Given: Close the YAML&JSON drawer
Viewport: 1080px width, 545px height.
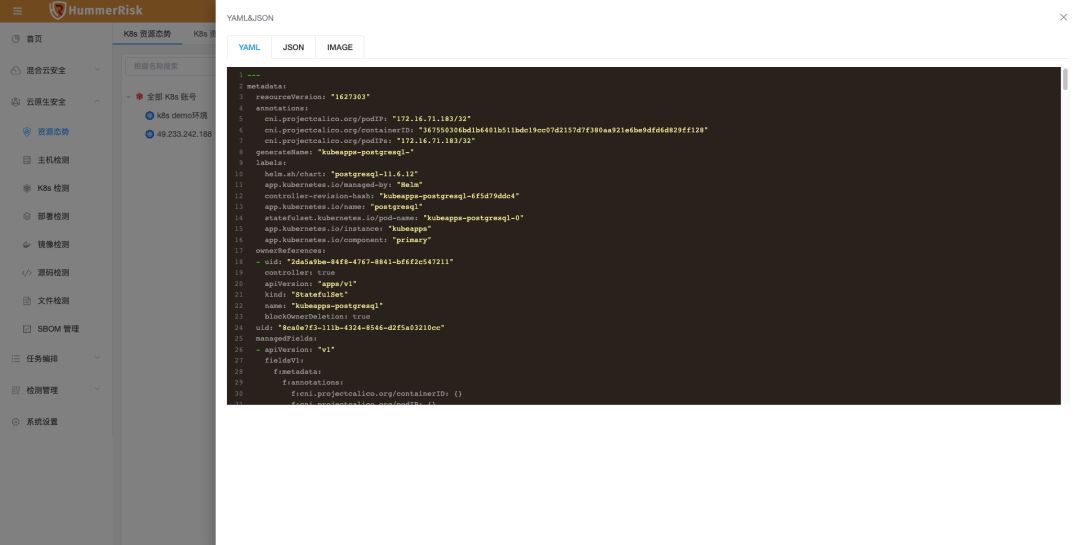Looking at the screenshot, I should point(1063,17).
